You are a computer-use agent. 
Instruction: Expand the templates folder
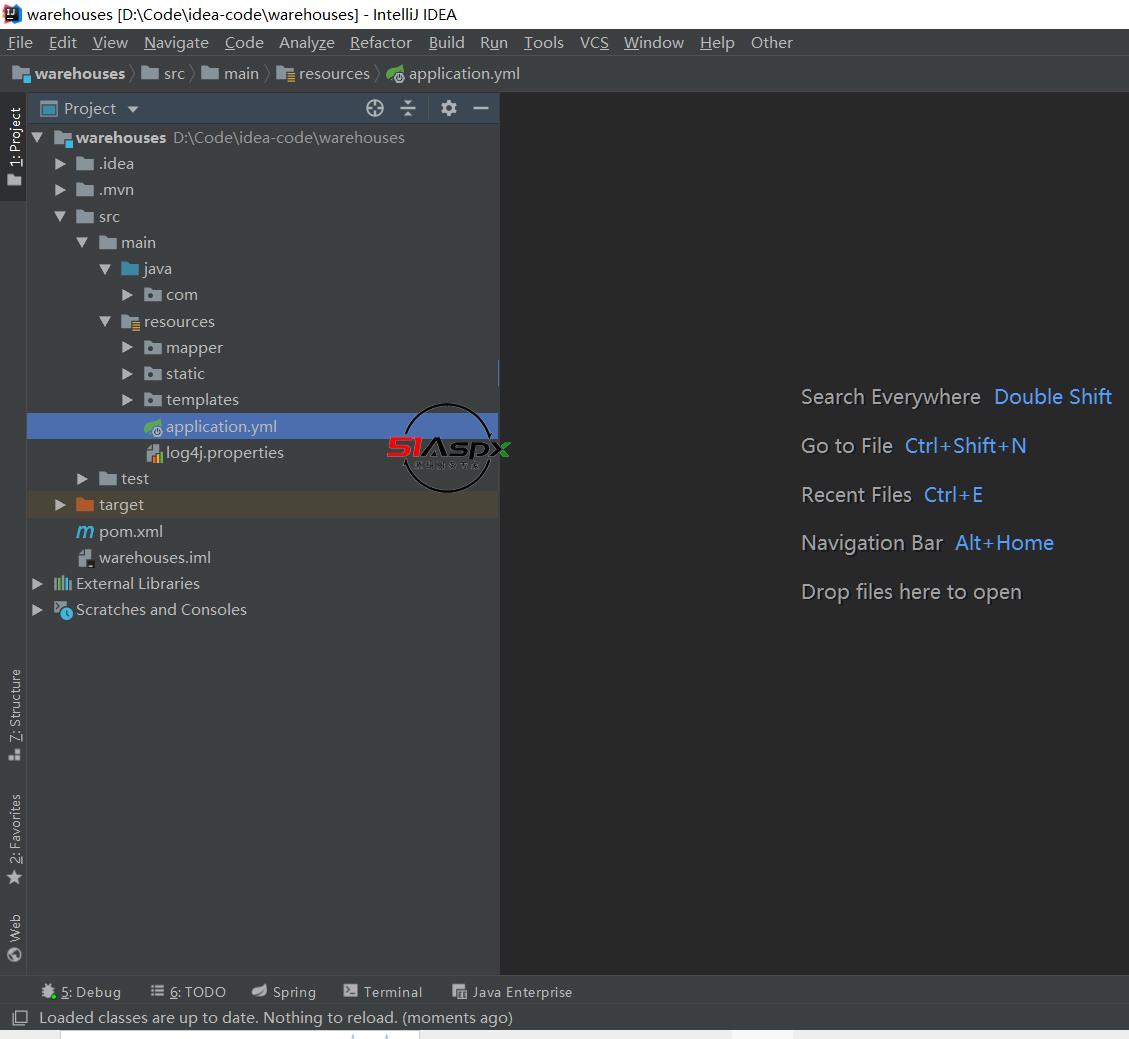(x=127, y=400)
